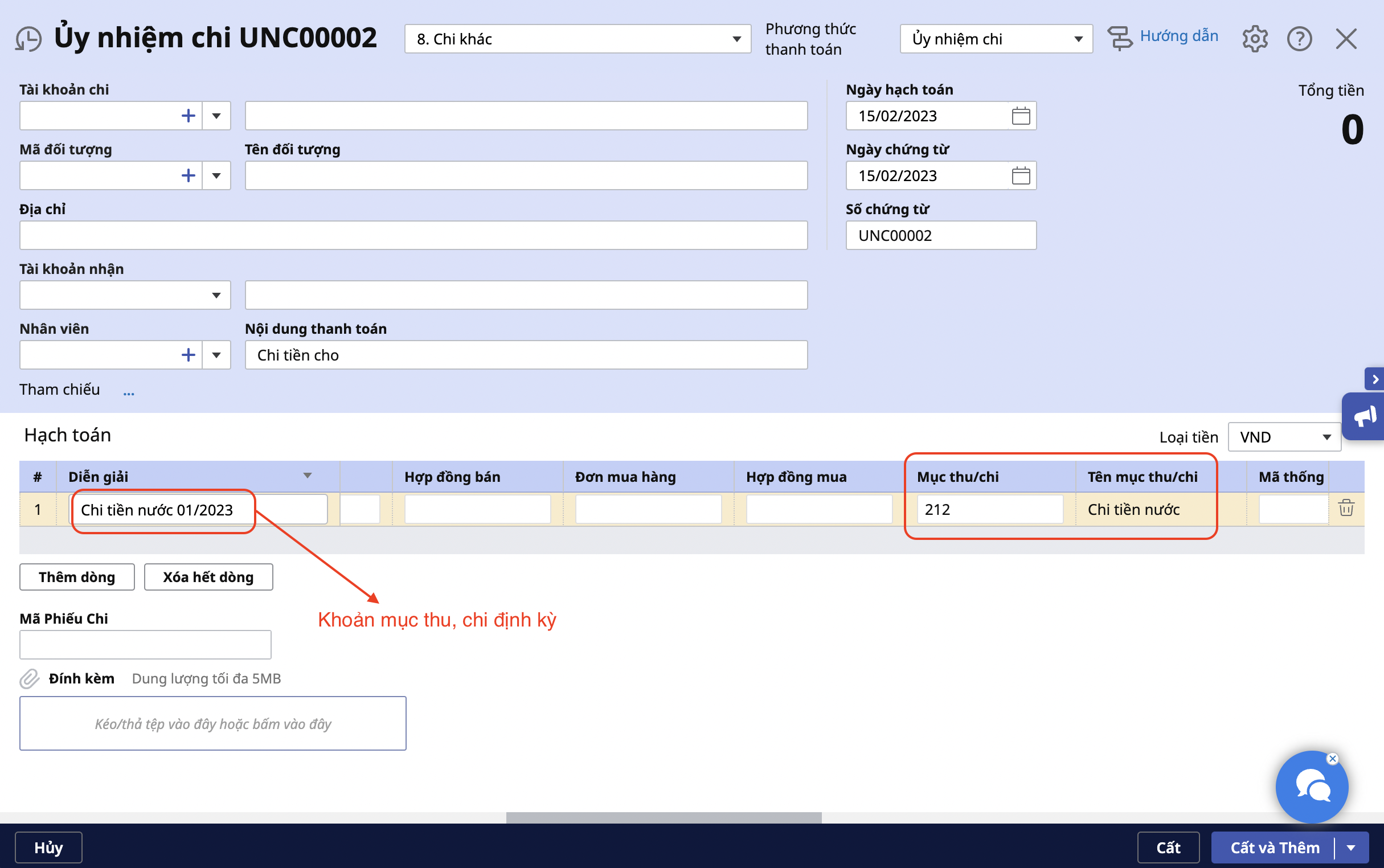Dismiss the chat bubble with small x
The image size is (1384, 868).
[x=1333, y=759]
